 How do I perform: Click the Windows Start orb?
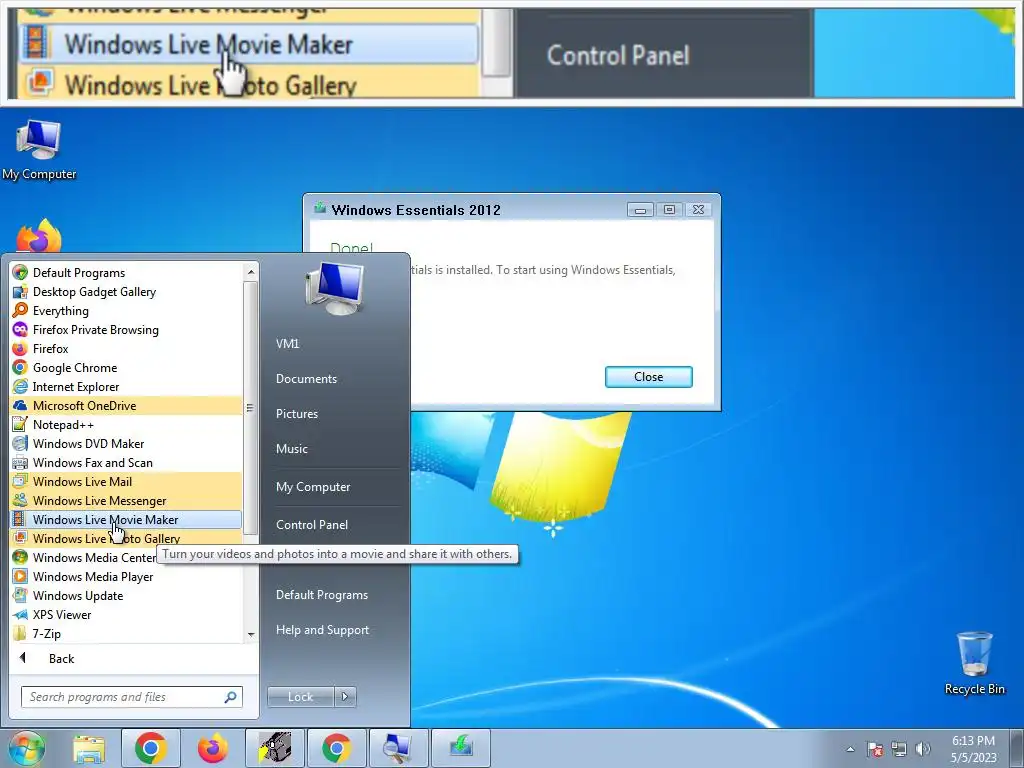click(27, 748)
